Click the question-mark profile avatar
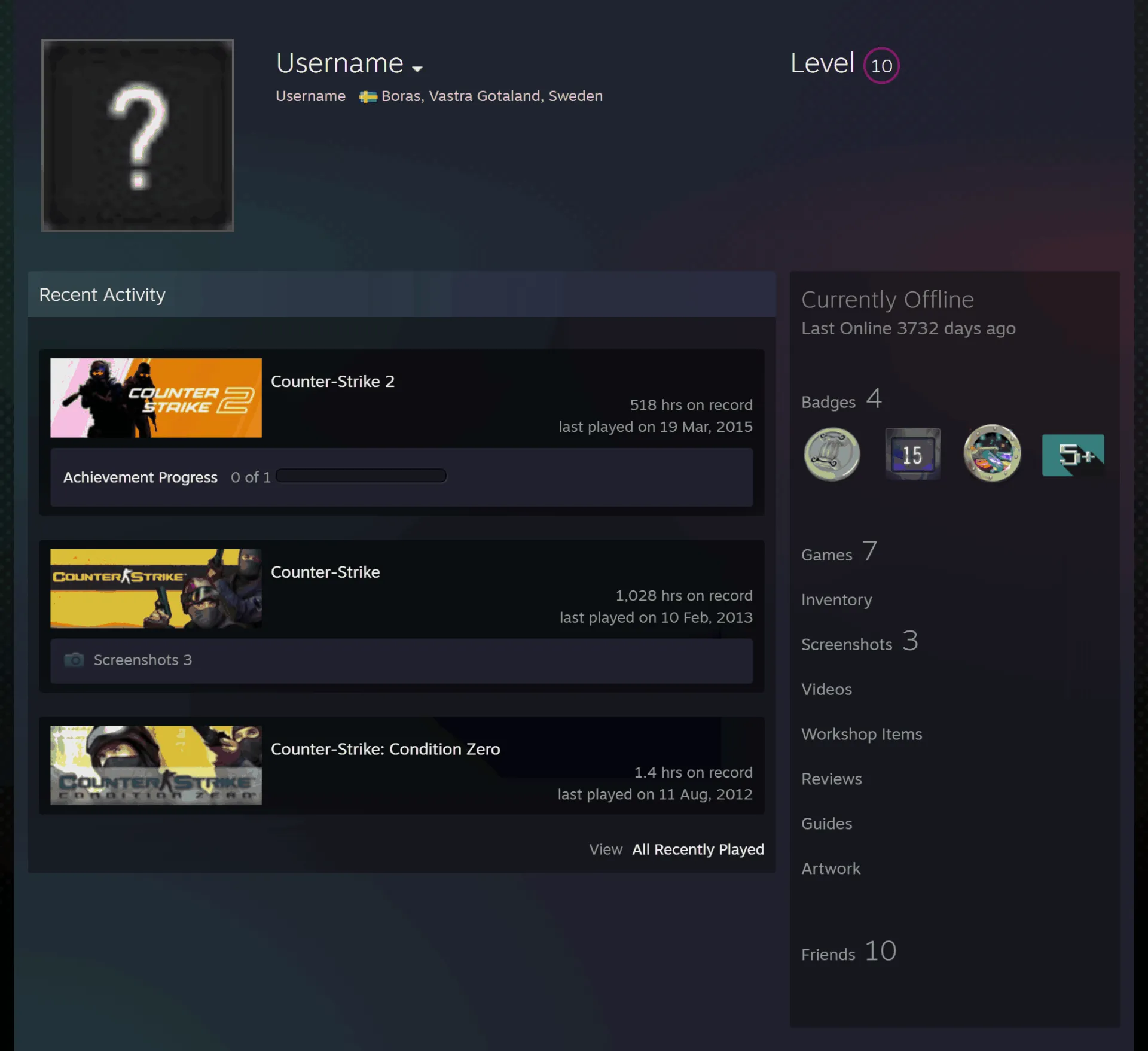1148x1051 pixels. (138, 135)
